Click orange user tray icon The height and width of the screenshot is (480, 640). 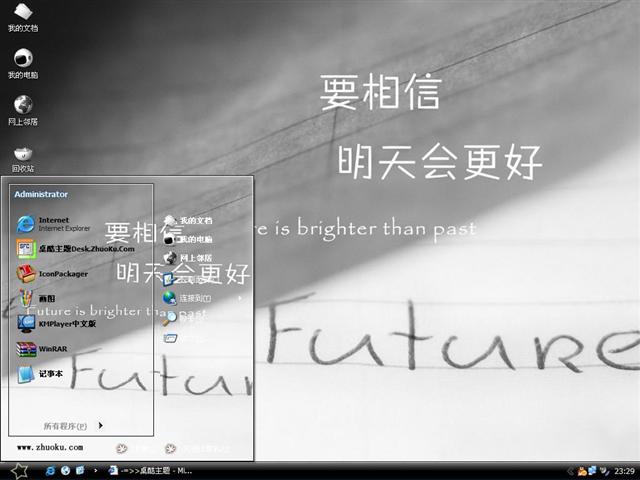[x=582, y=471]
